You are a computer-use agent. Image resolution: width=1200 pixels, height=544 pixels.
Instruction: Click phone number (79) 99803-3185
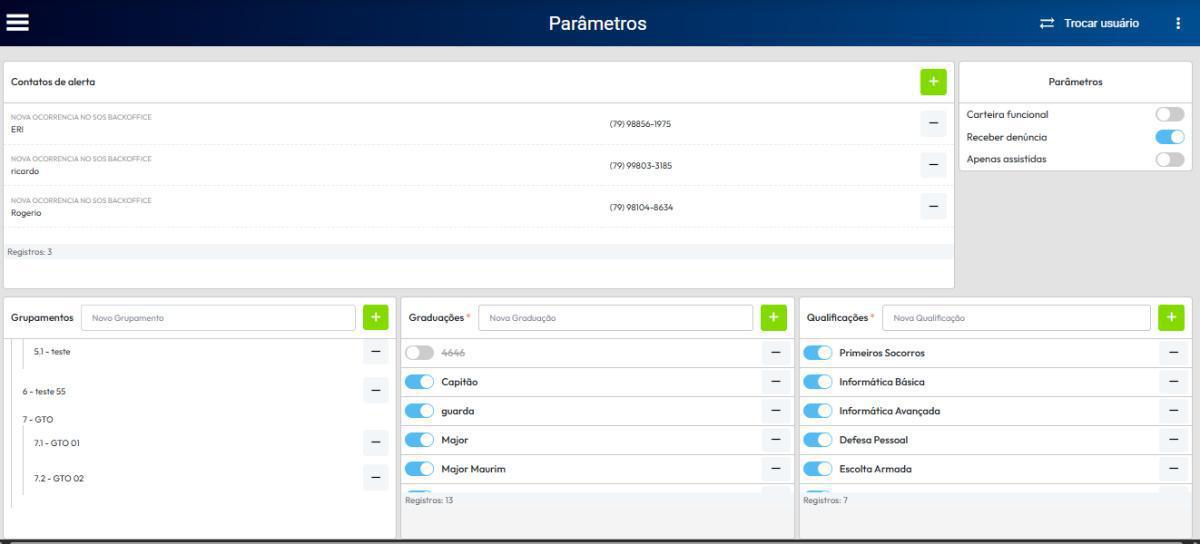click(x=641, y=166)
